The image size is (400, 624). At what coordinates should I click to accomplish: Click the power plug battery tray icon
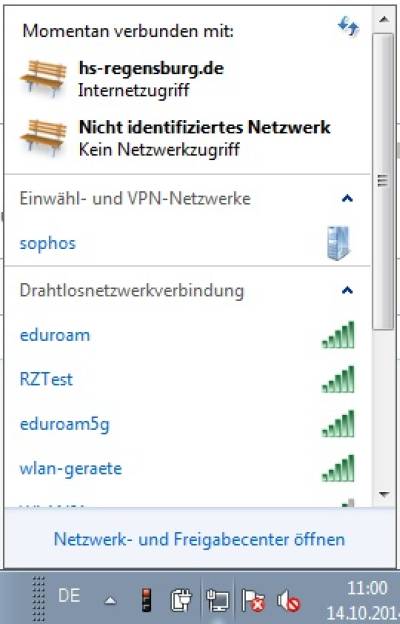tap(181, 600)
